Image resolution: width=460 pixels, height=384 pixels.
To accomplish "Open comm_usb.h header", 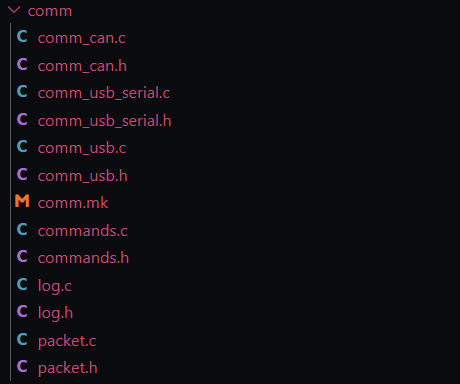I will pyautogui.click(x=83, y=176).
